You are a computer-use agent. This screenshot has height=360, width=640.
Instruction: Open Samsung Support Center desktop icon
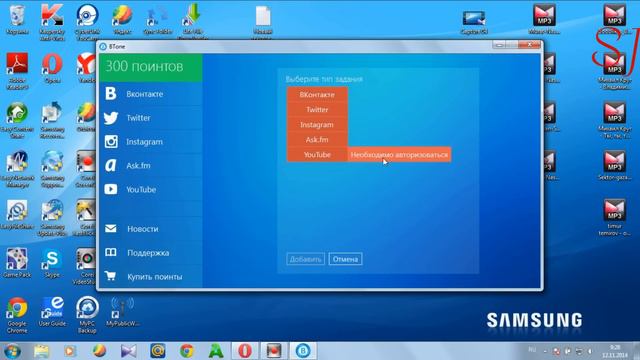(x=52, y=169)
